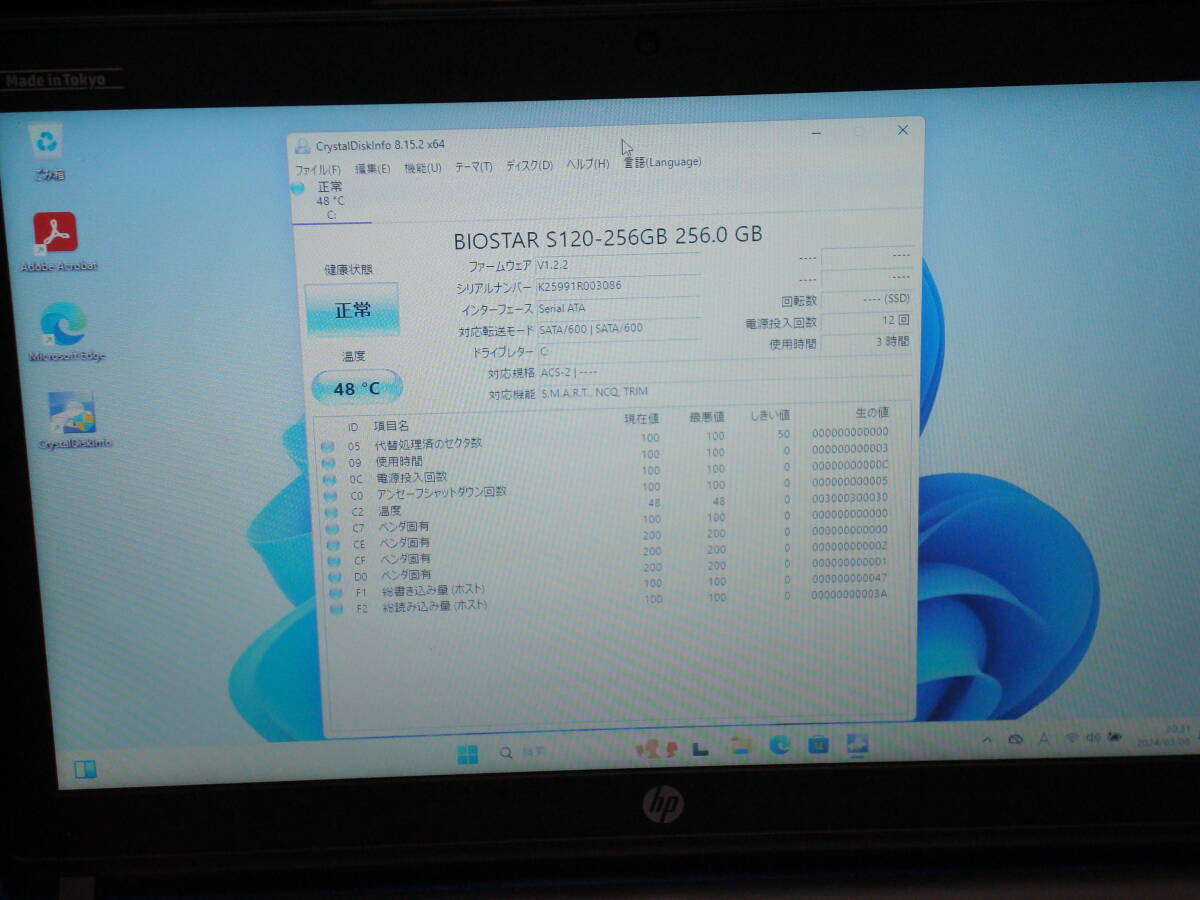Close the CrystalDiskInfo window

(x=902, y=130)
